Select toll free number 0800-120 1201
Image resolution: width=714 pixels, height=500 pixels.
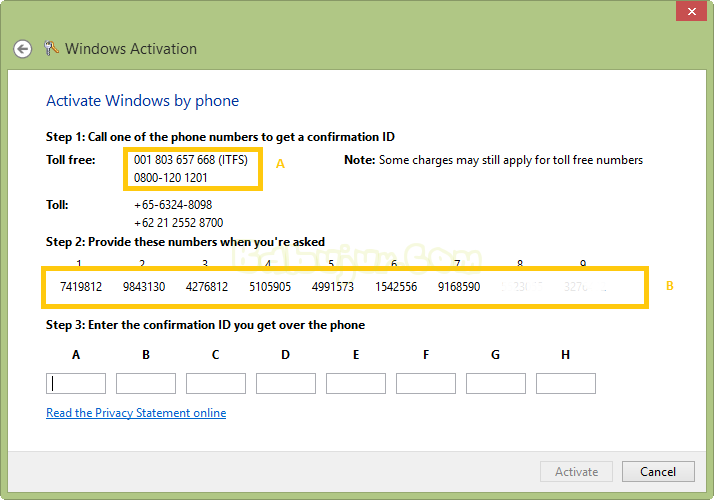[171, 178]
